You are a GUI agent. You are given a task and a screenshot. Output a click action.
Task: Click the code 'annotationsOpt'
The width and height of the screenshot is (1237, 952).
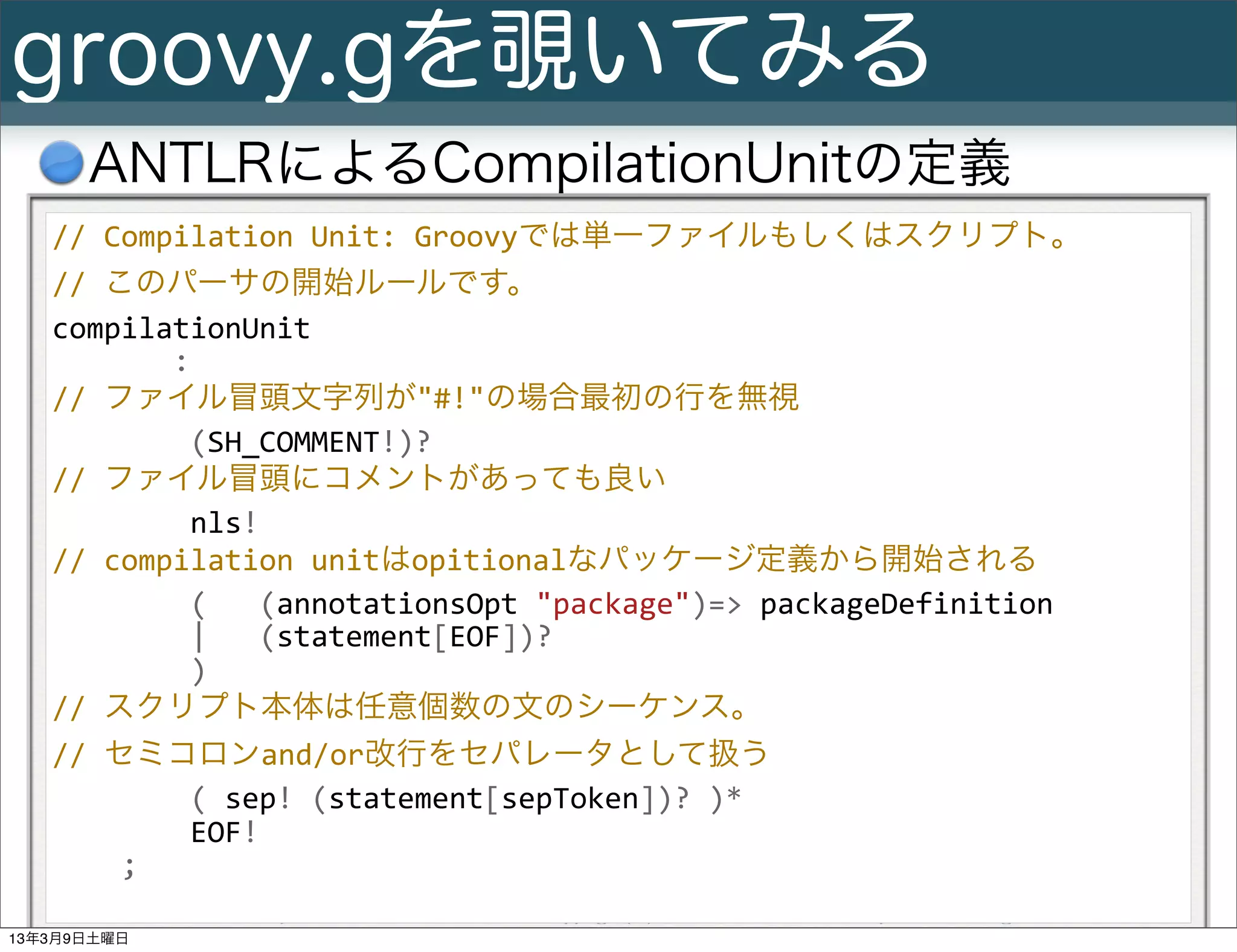(x=397, y=604)
